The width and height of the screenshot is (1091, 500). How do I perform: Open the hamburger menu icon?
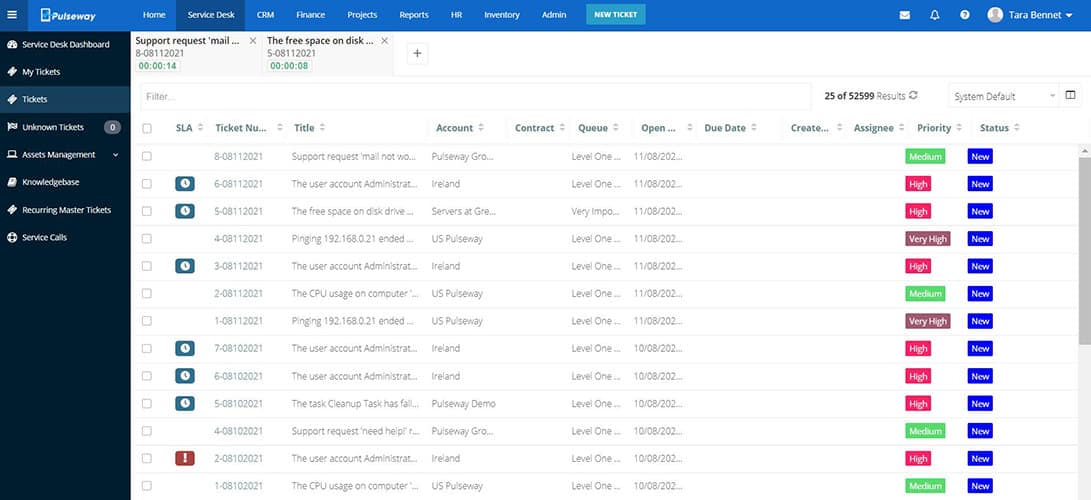click(12, 15)
